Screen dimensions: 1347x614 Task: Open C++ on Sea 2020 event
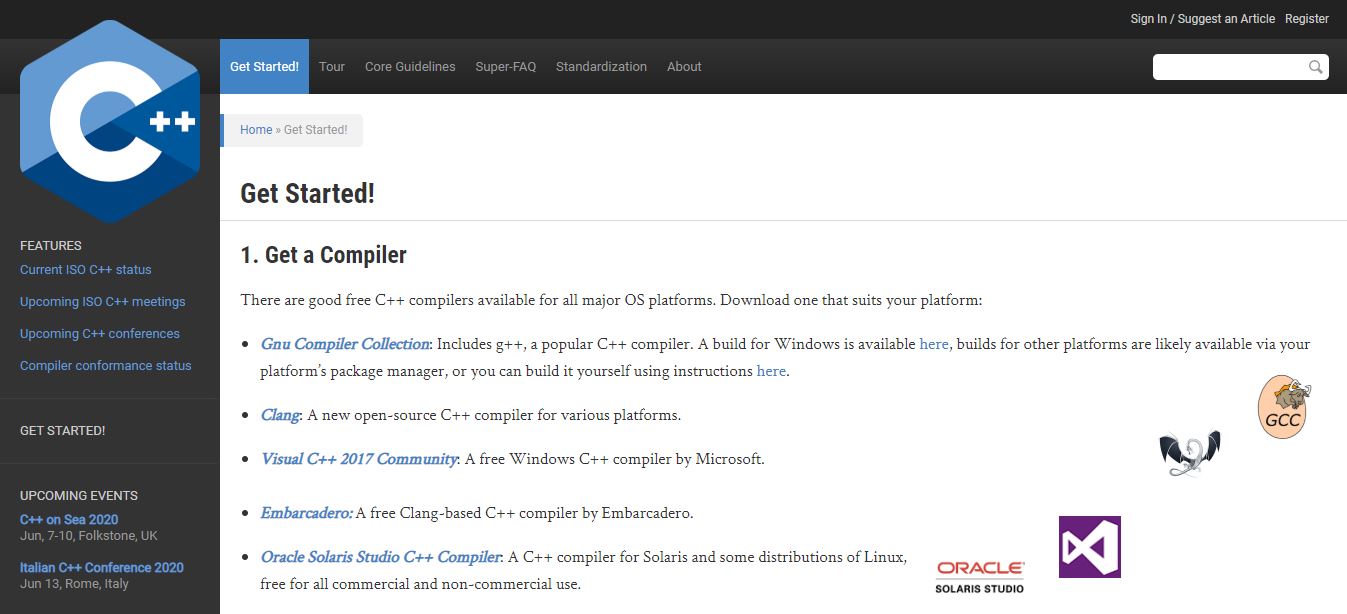click(x=69, y=520)
